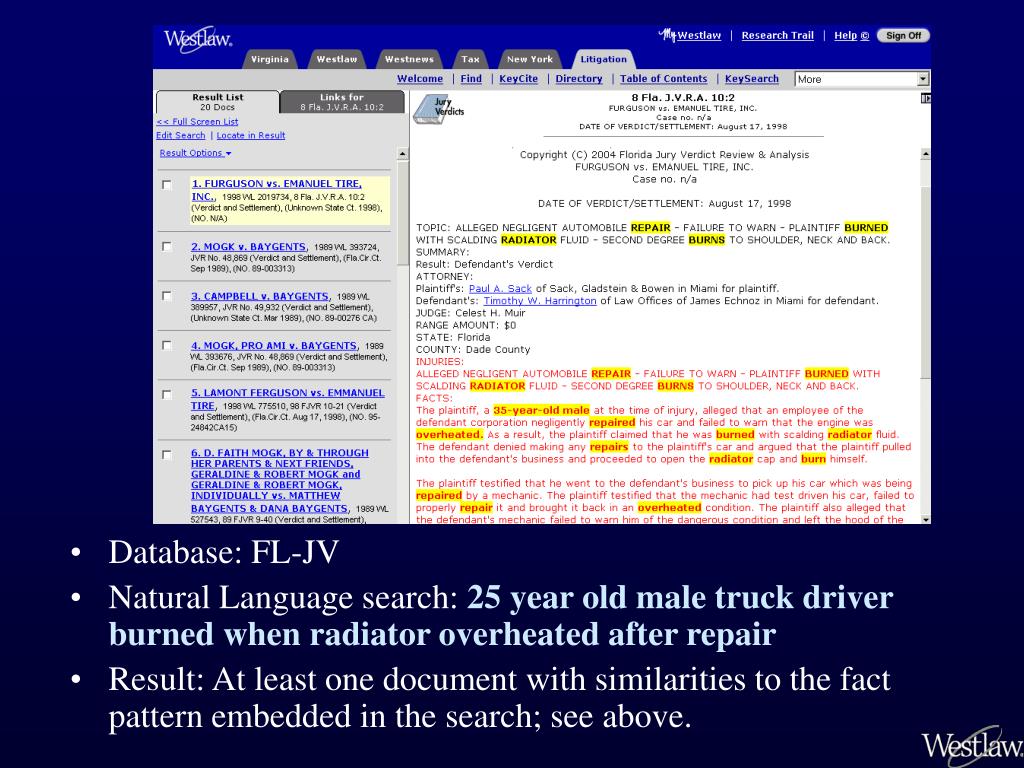
Task: Open result 6 D. Faith Mogk link
Action: [x=280, y=480]
